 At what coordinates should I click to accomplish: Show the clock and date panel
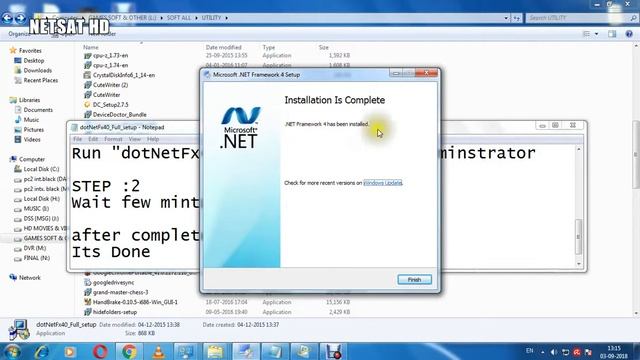[x=614, y=352]
